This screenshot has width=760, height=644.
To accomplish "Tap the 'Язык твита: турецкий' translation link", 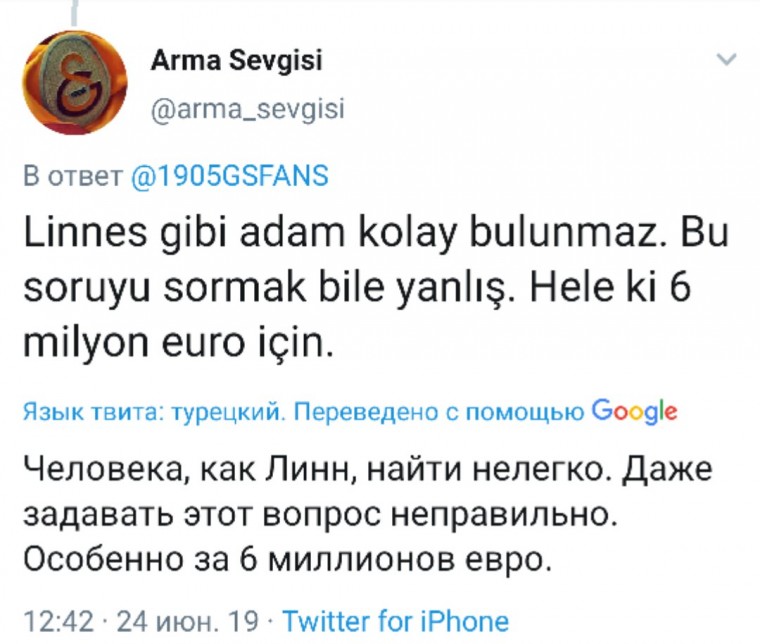I will (153, 412).
